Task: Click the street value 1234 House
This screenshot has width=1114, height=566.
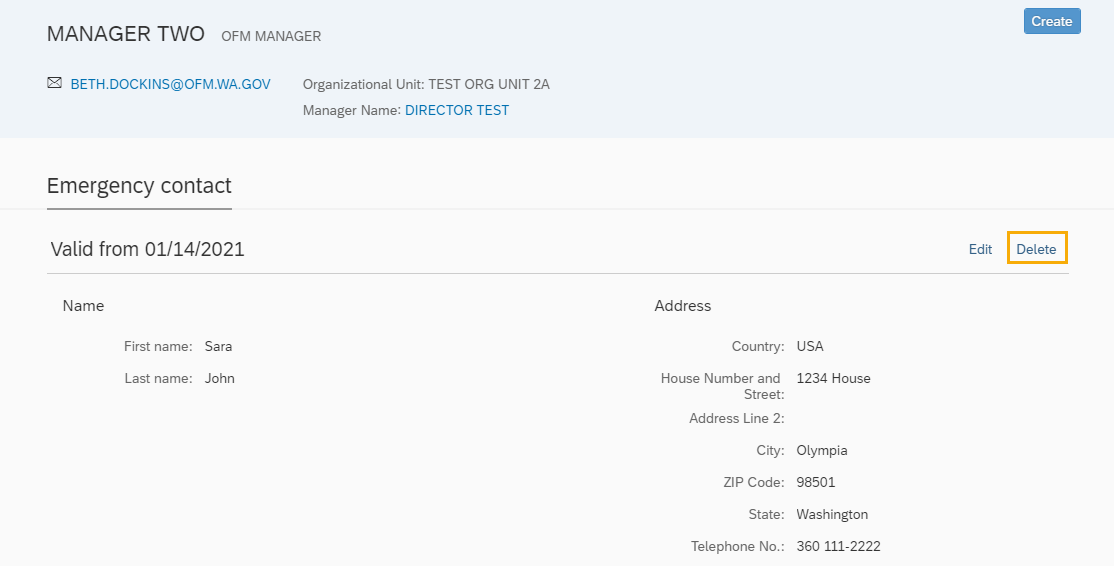Action: 833,378
